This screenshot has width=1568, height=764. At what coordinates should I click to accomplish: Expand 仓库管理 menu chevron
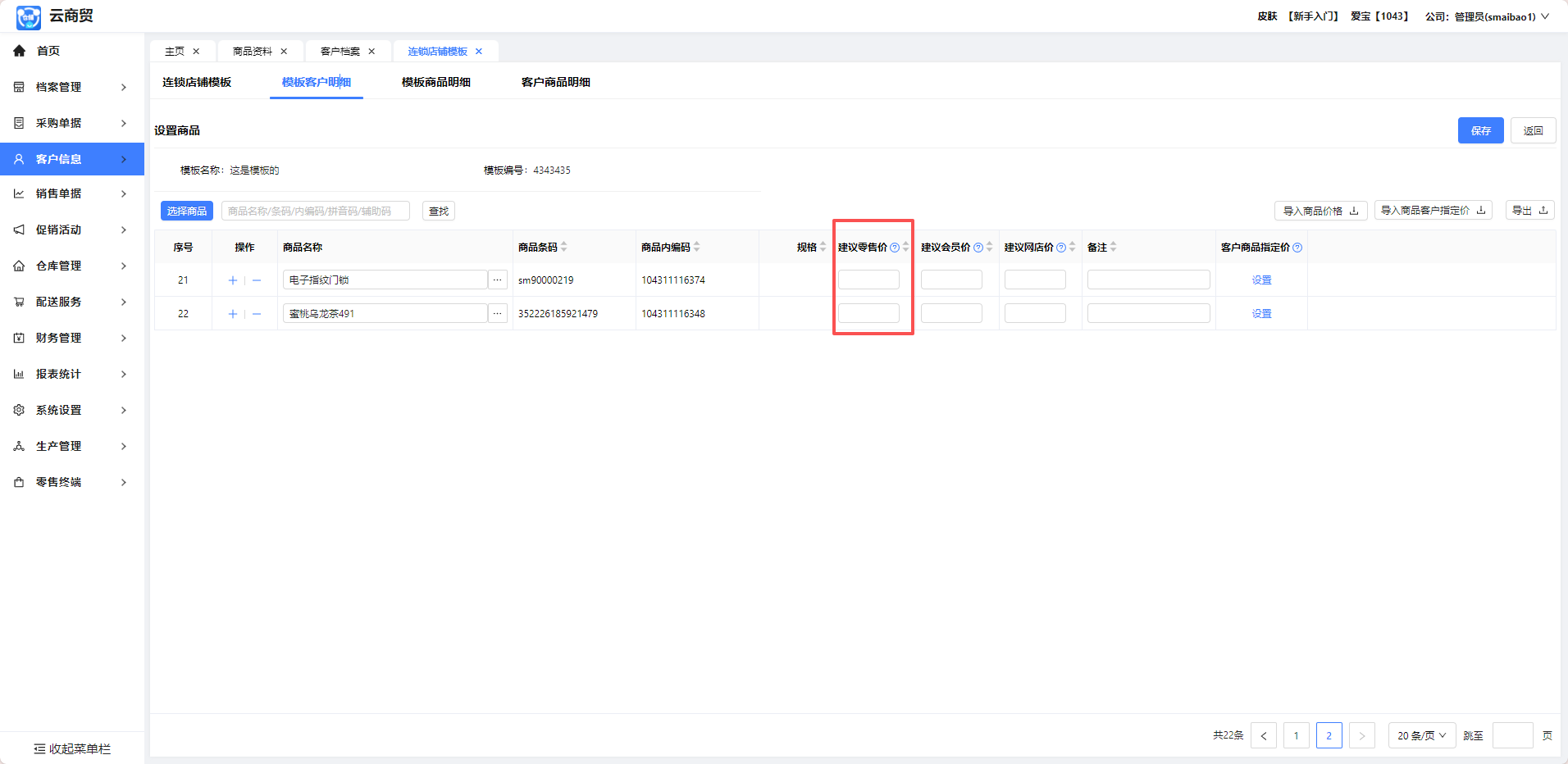(124, 266)
